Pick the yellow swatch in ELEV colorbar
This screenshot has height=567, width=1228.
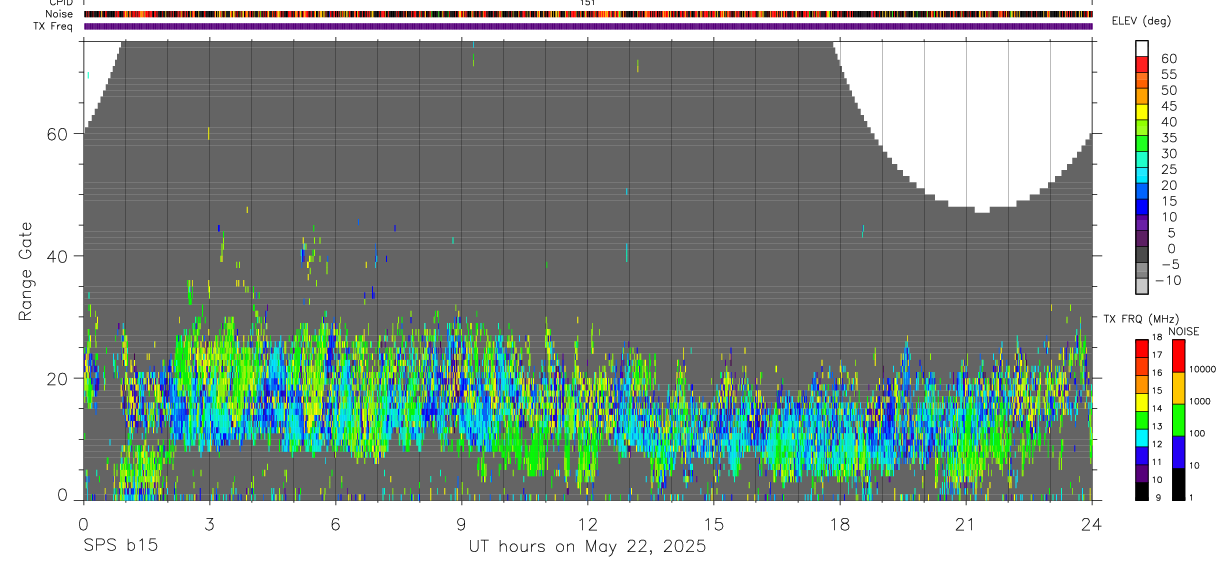coord(1142,112)
